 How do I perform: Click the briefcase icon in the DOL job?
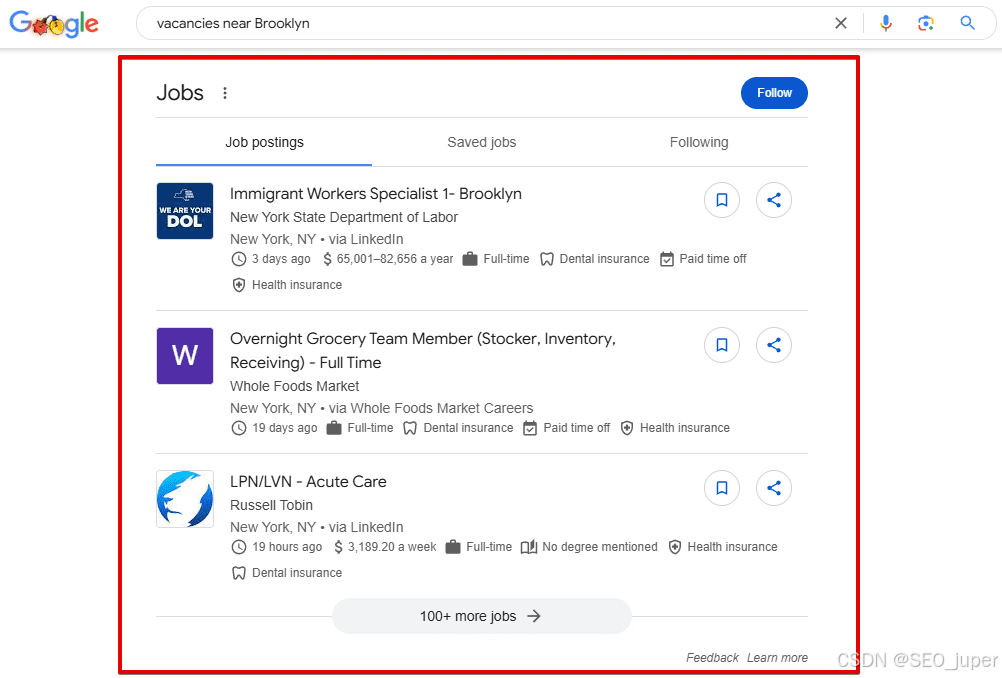pos(470,259)
